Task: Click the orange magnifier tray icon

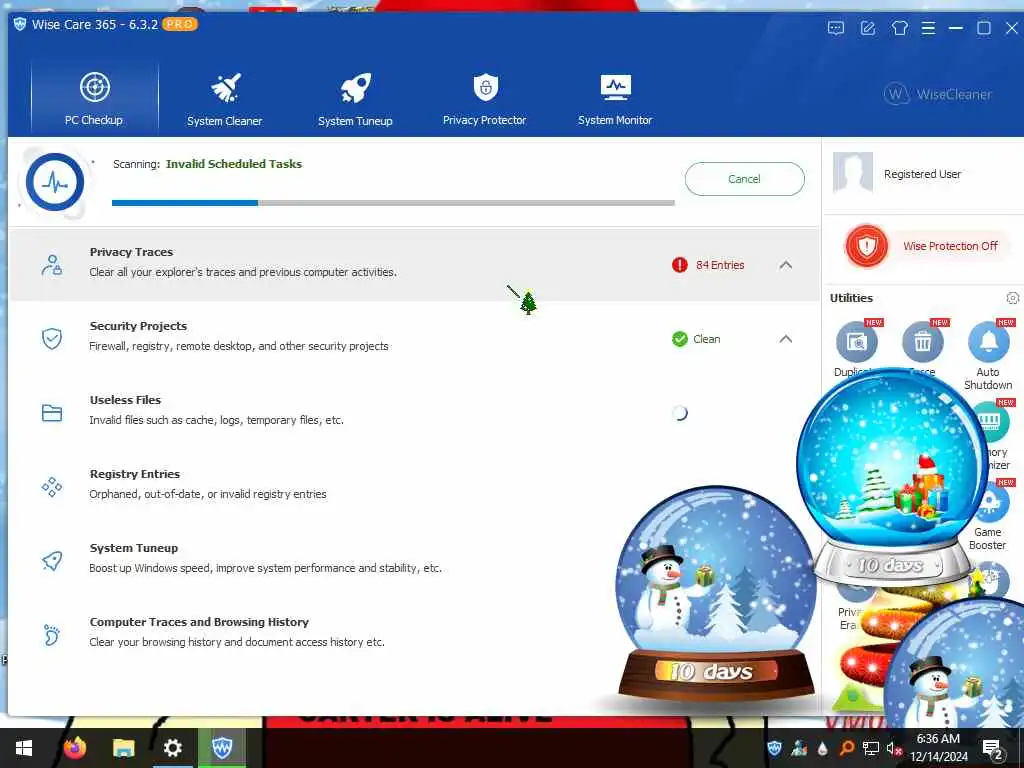Action: click(x=847, y=748)
